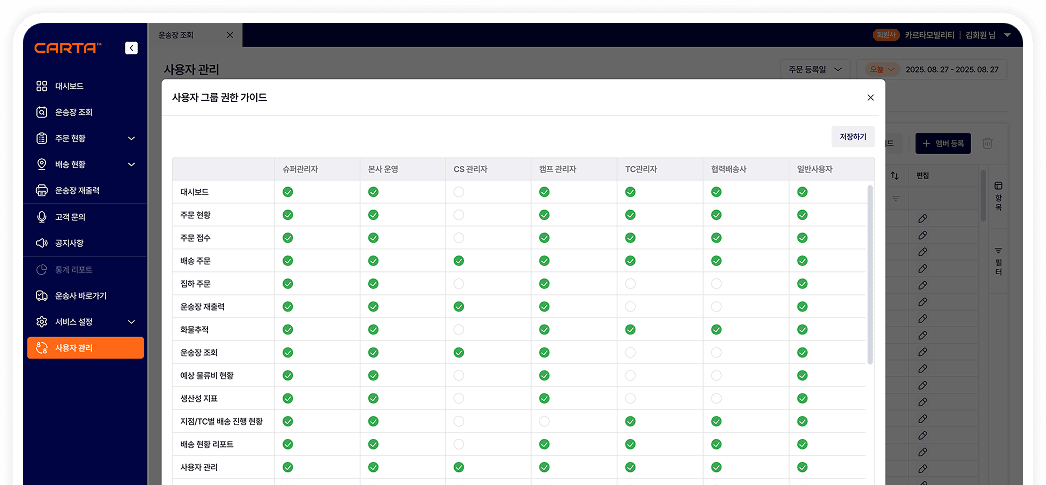Uncheck 배송 현황 리포트 for TC관리자
The height and width of the screenshot is (485, 1046).
point(630,444)
